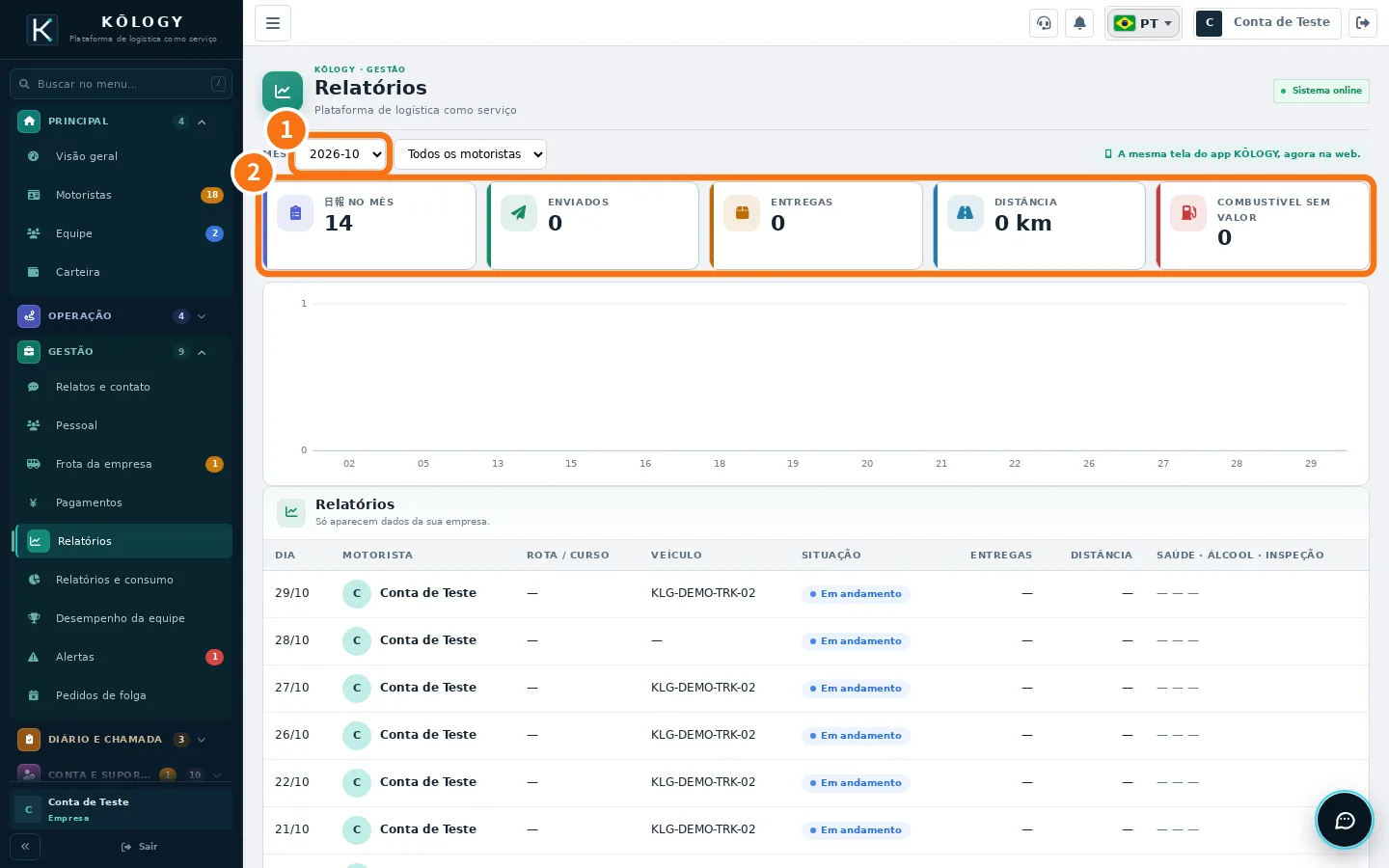Click the Enviados paper plane icon
Screen dimensions: 1389x868
(x=519, y=213)
